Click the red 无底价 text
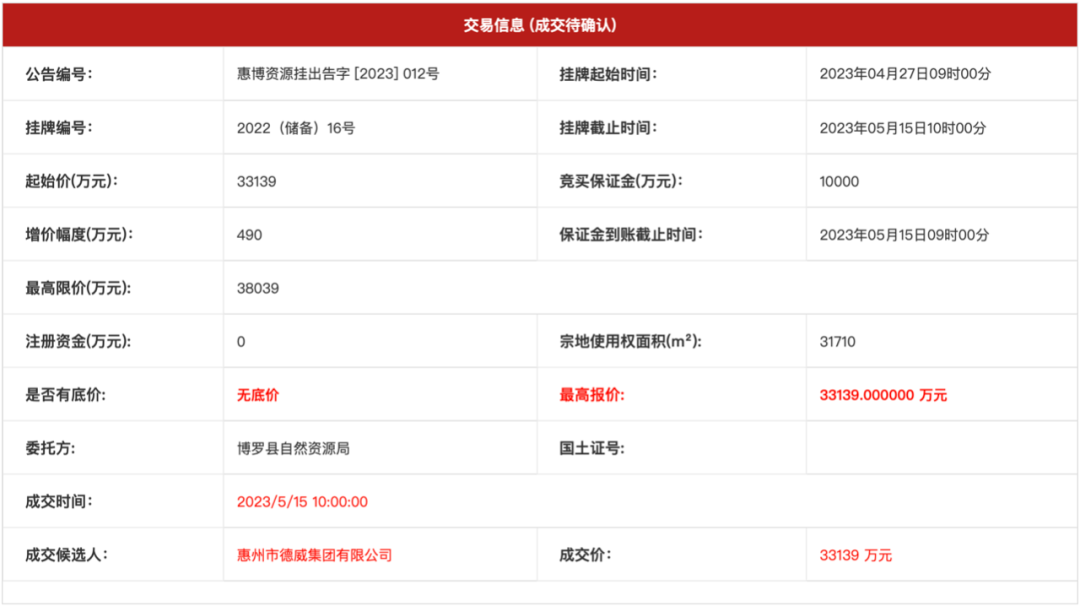The height and width of the screenshot is (606, 1080). point(257,395)
